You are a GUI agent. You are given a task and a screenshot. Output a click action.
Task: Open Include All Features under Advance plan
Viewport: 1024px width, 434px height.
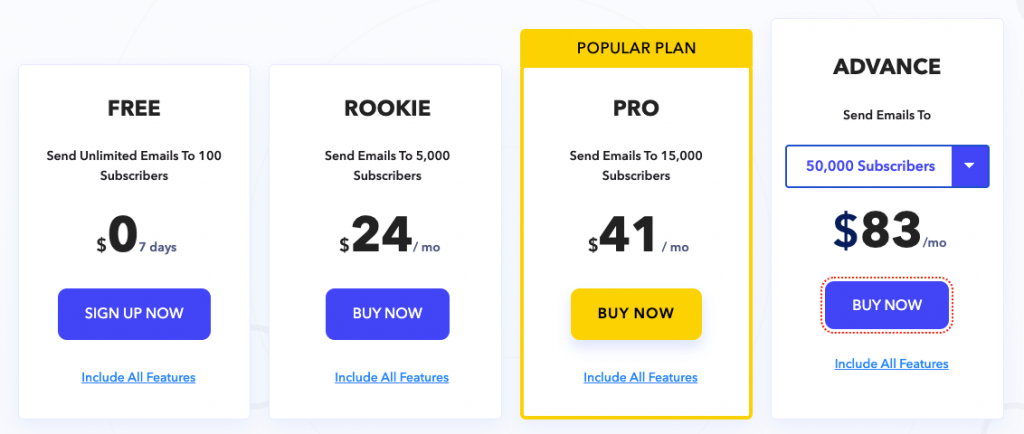[x=891, y=364]
